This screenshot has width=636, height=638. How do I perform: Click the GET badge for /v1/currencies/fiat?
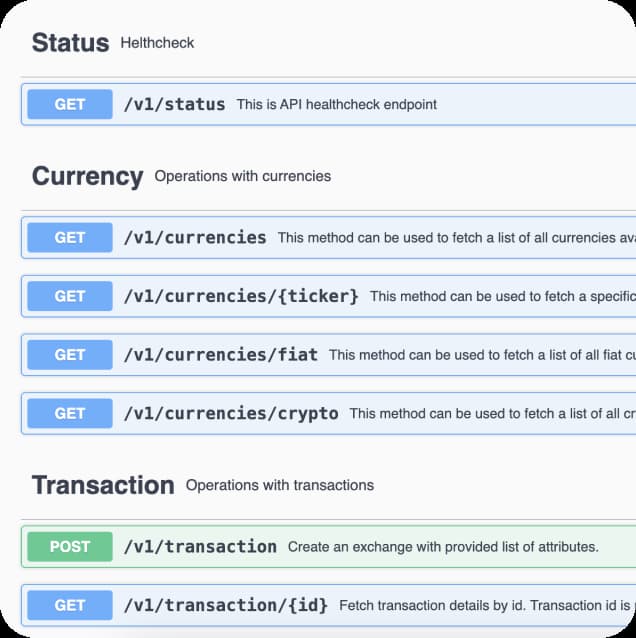[x=70, y=355]
